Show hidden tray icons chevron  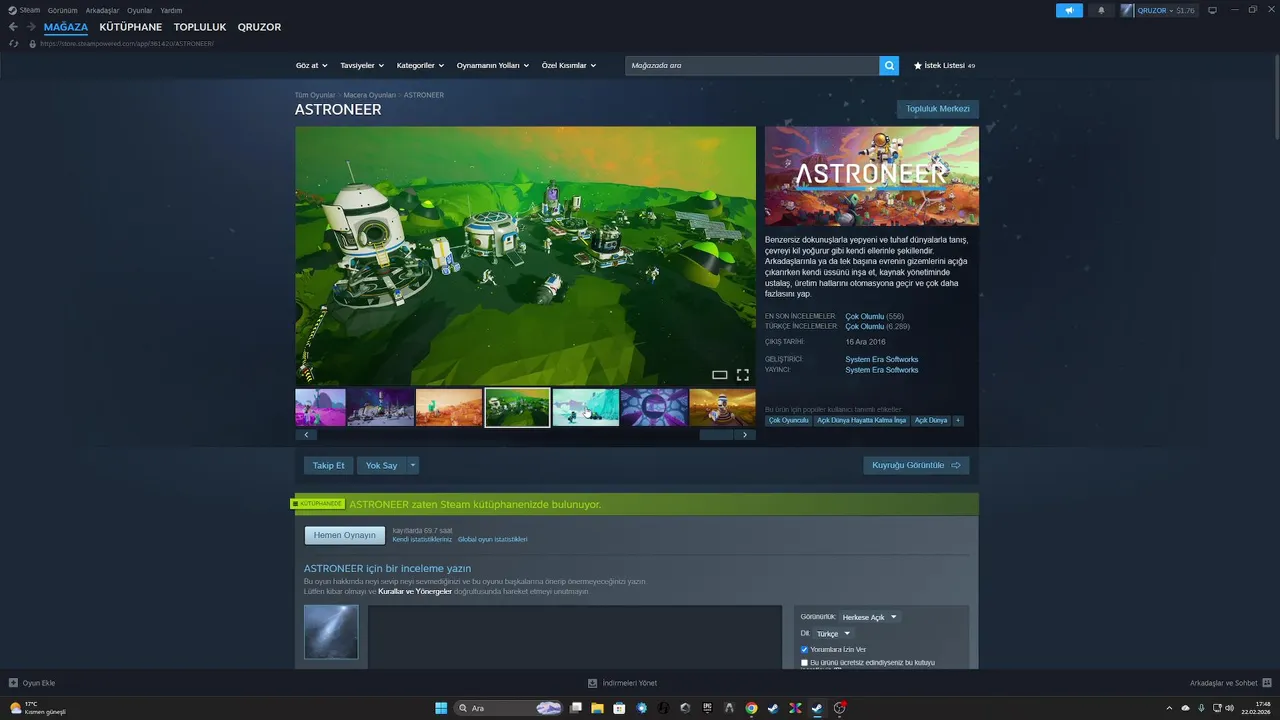click(x=1169, y=708)
